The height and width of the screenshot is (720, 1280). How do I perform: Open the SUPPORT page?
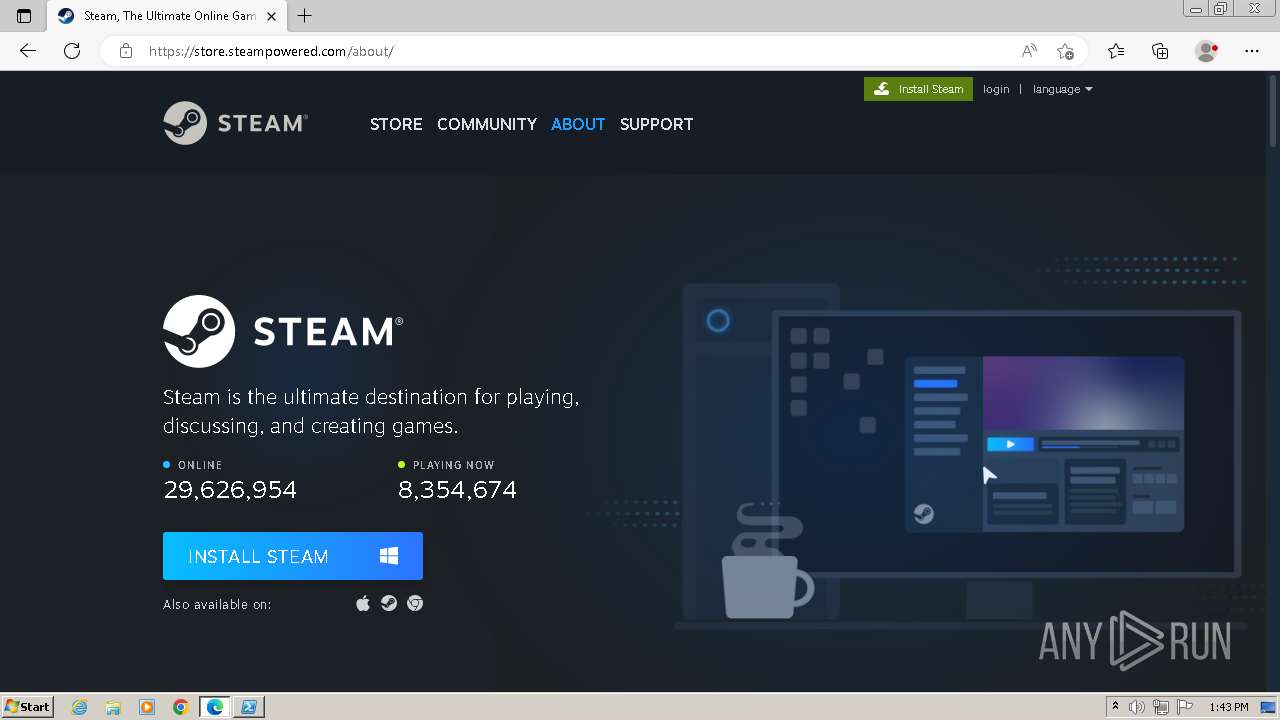pyautogui.click(x=656, y=124)
